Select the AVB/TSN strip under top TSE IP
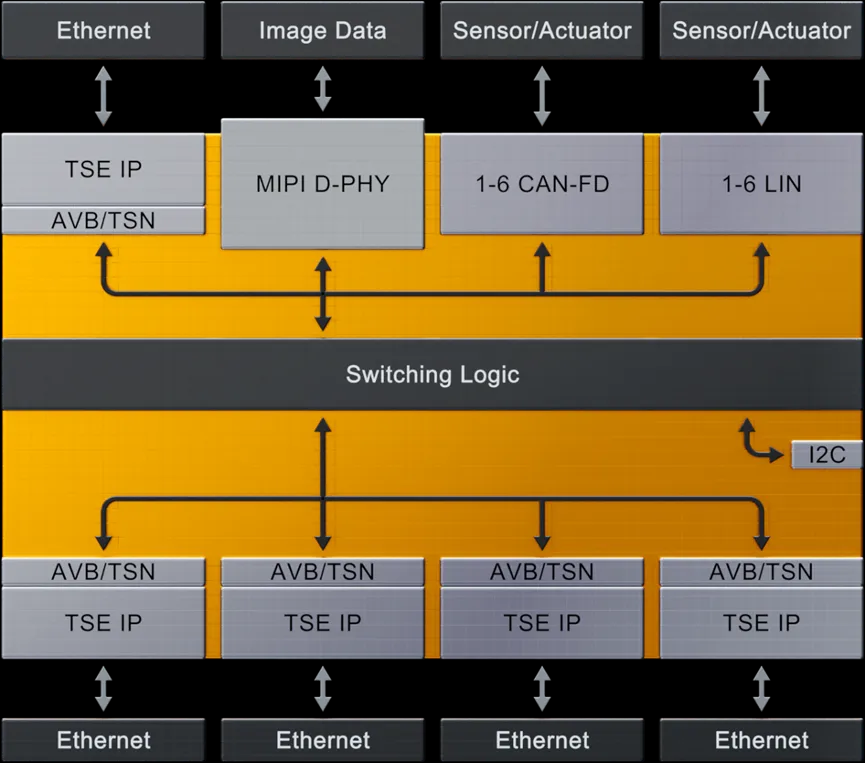The width and height of the screenshot is (865, 763). click(103, 221)
